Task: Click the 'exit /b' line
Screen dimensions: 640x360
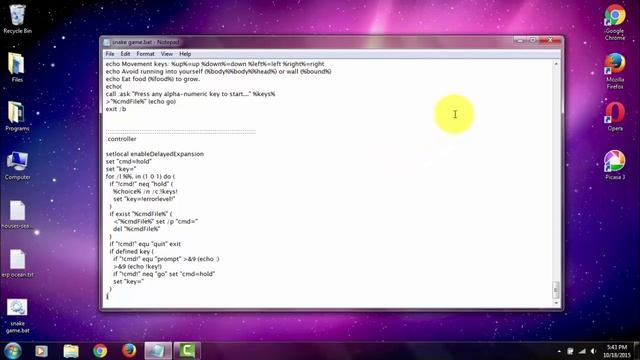Action: pos(116,109)
